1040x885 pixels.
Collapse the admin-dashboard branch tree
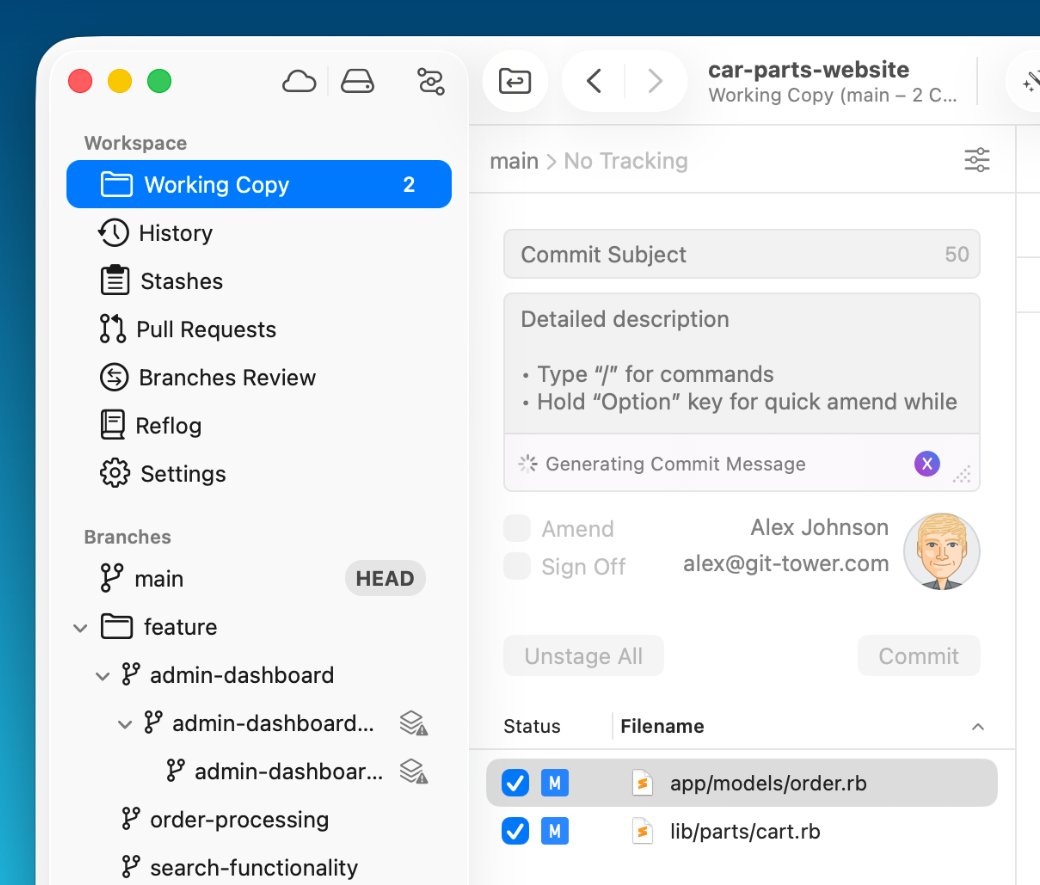pos(102,676)
